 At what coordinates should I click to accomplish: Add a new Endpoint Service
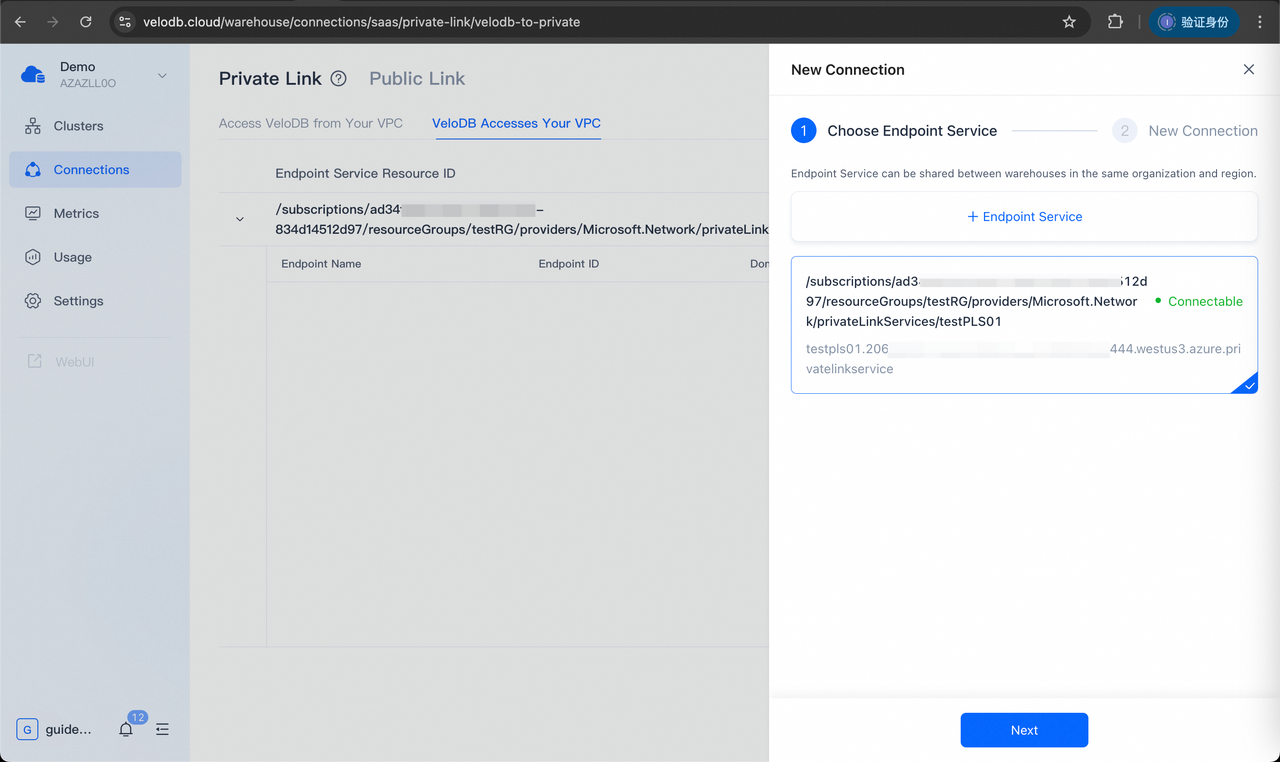[x=1024, y=216]
